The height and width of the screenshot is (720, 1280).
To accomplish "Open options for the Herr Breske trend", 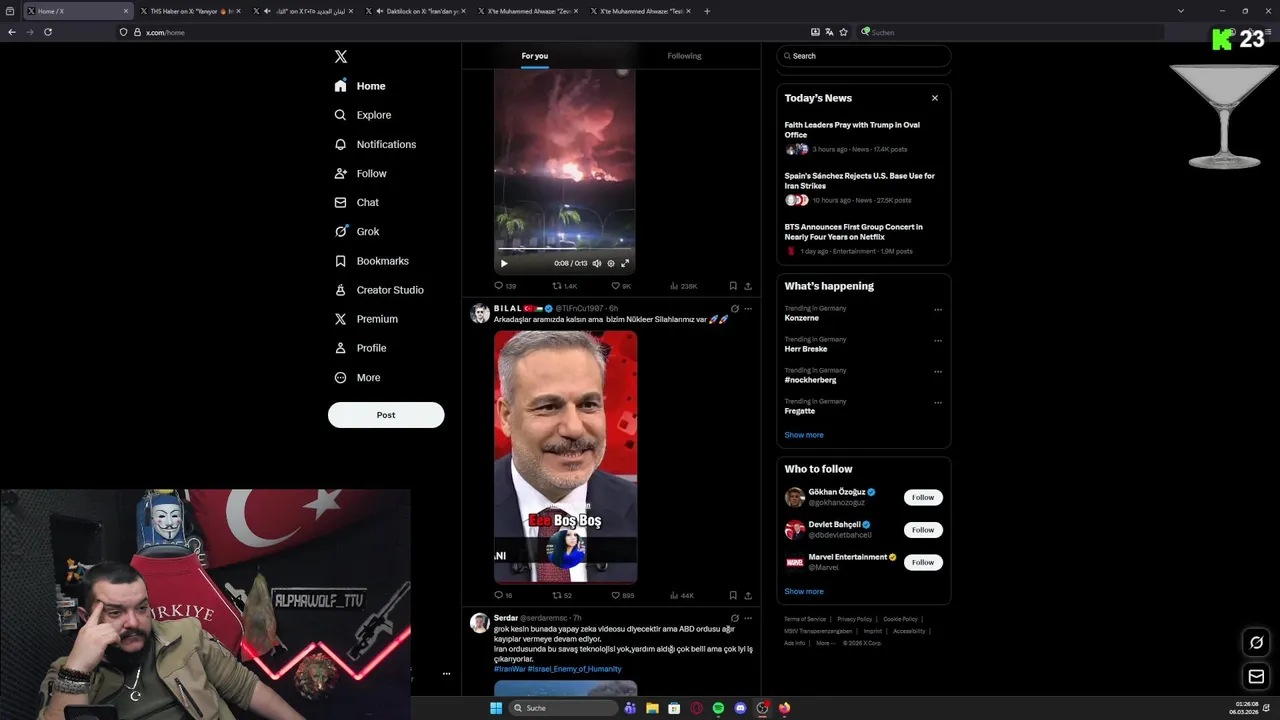I will point(938,341).
